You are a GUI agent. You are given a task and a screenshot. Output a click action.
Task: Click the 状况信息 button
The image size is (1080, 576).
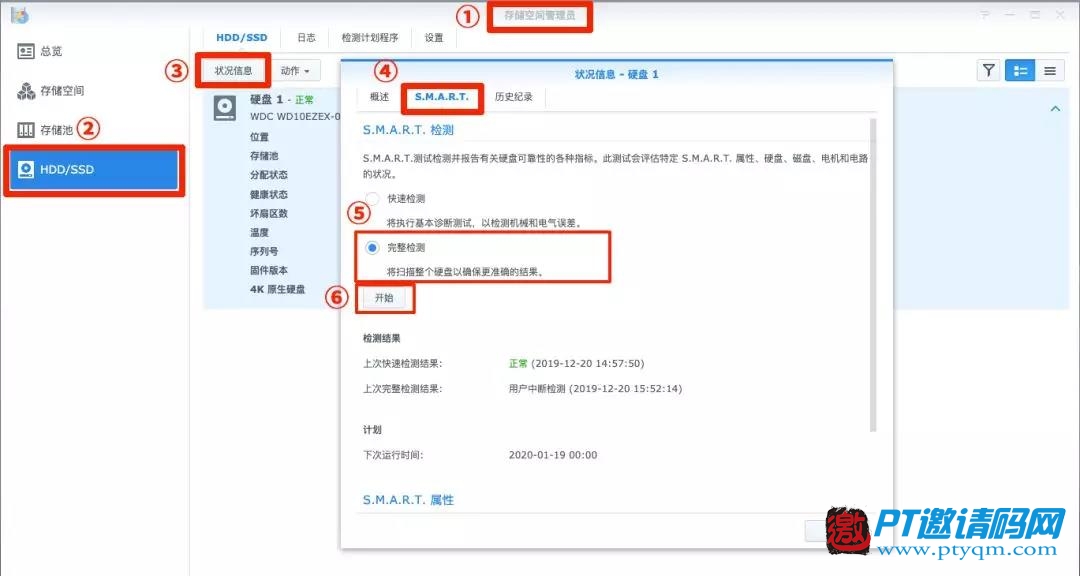233,70
